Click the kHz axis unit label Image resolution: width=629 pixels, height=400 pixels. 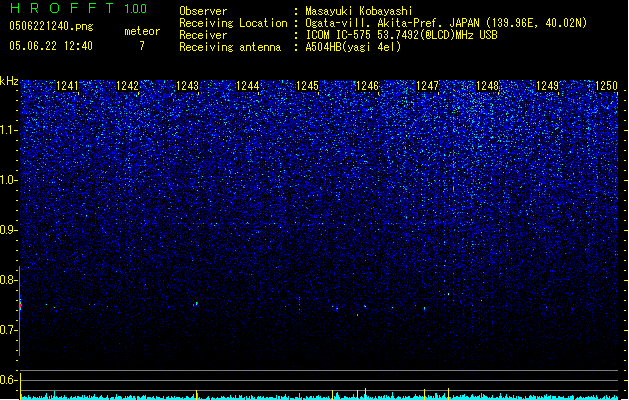point(9,81)
